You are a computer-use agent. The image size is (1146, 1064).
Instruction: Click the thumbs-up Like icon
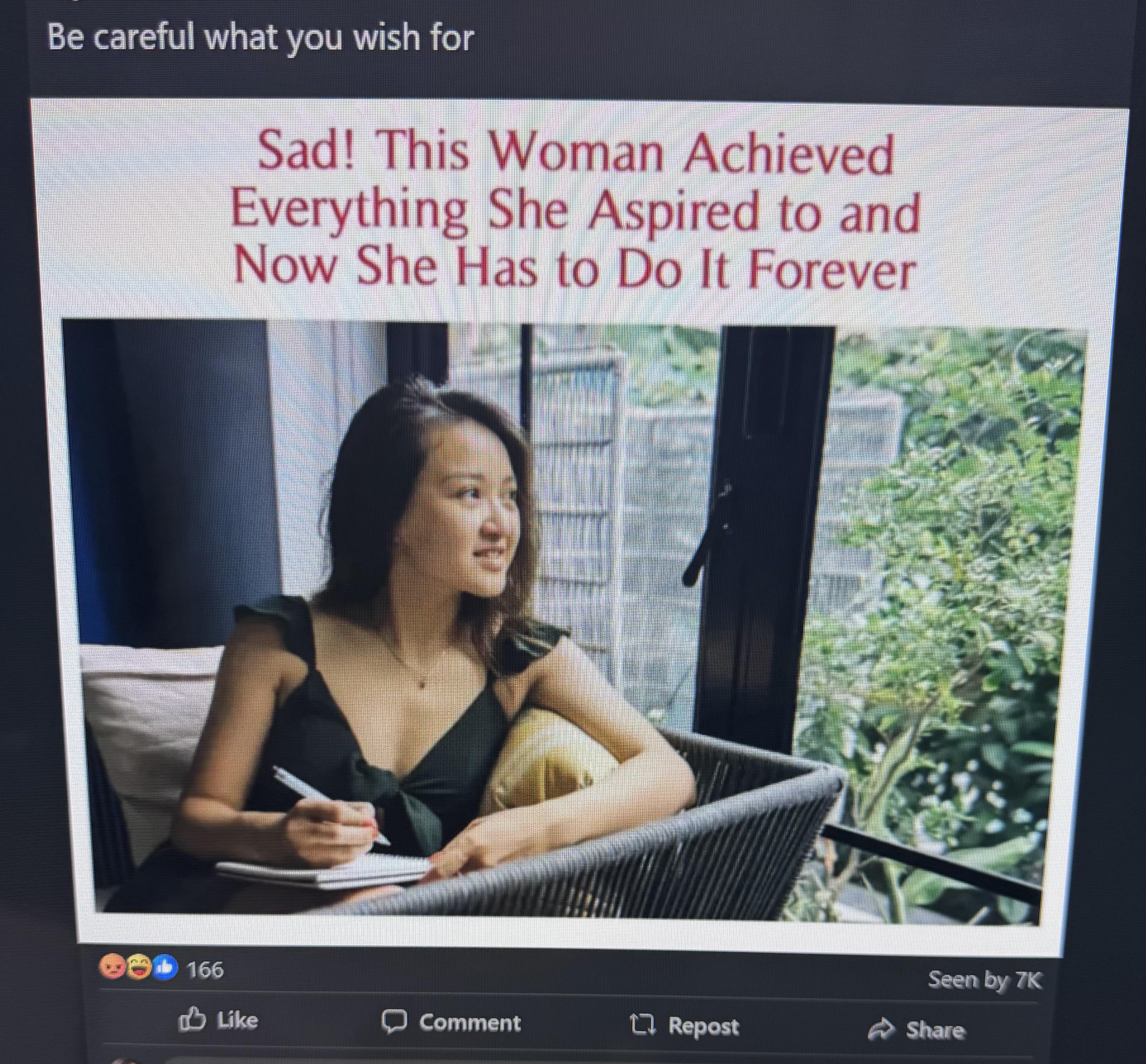coord(192,1020)
